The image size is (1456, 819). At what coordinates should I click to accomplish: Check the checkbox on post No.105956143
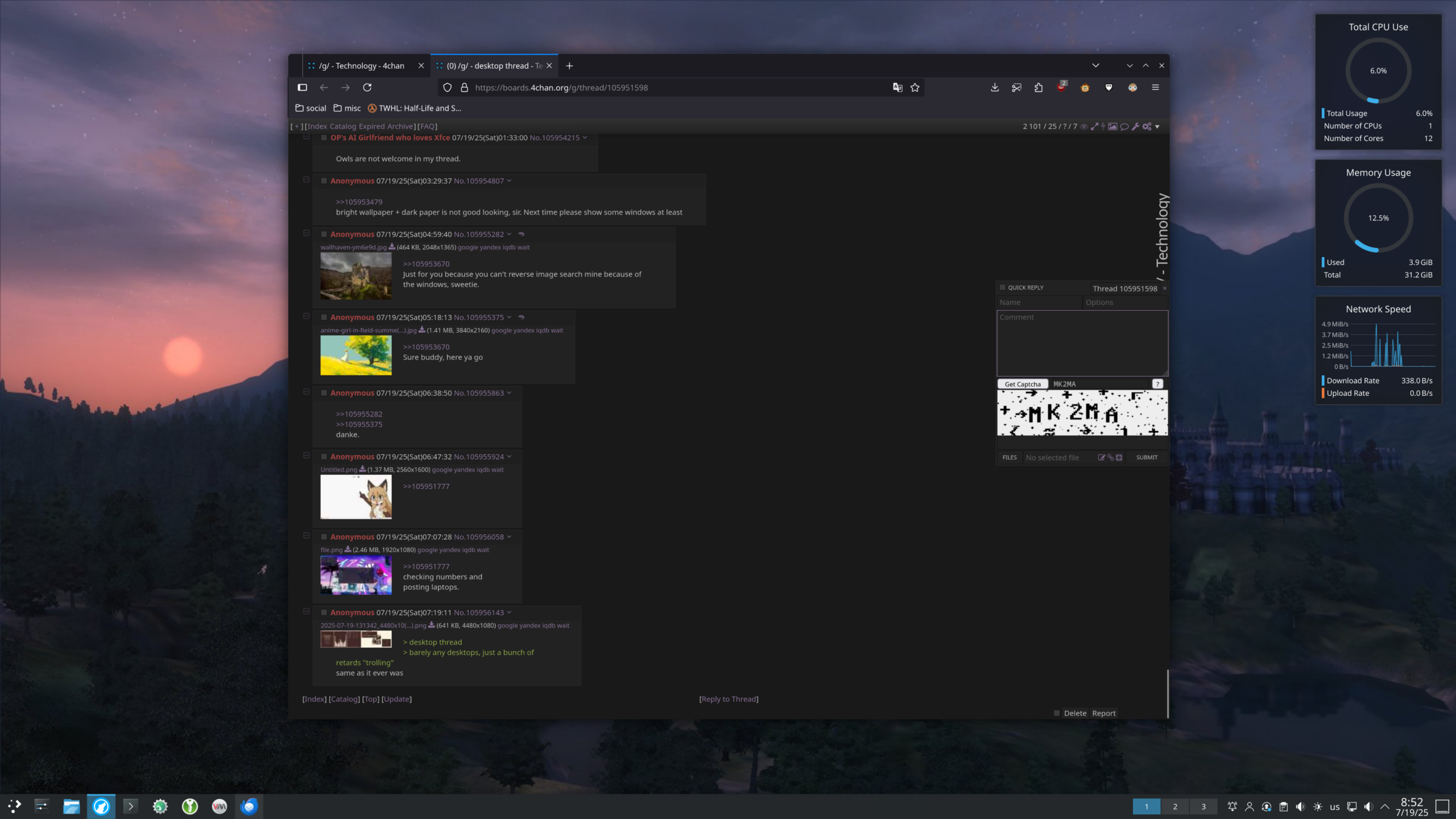324,613
